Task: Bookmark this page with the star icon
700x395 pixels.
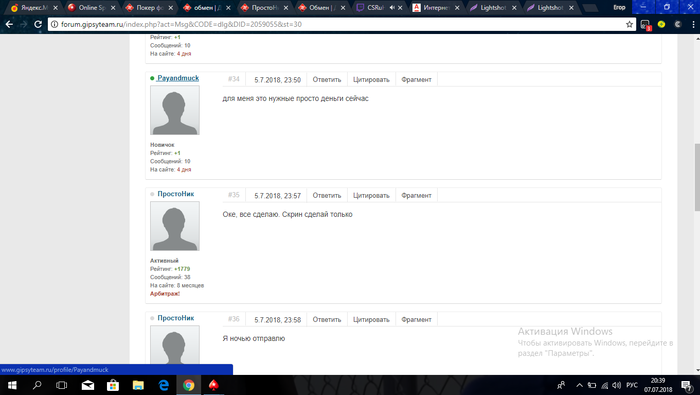Action: coord(629,24)
